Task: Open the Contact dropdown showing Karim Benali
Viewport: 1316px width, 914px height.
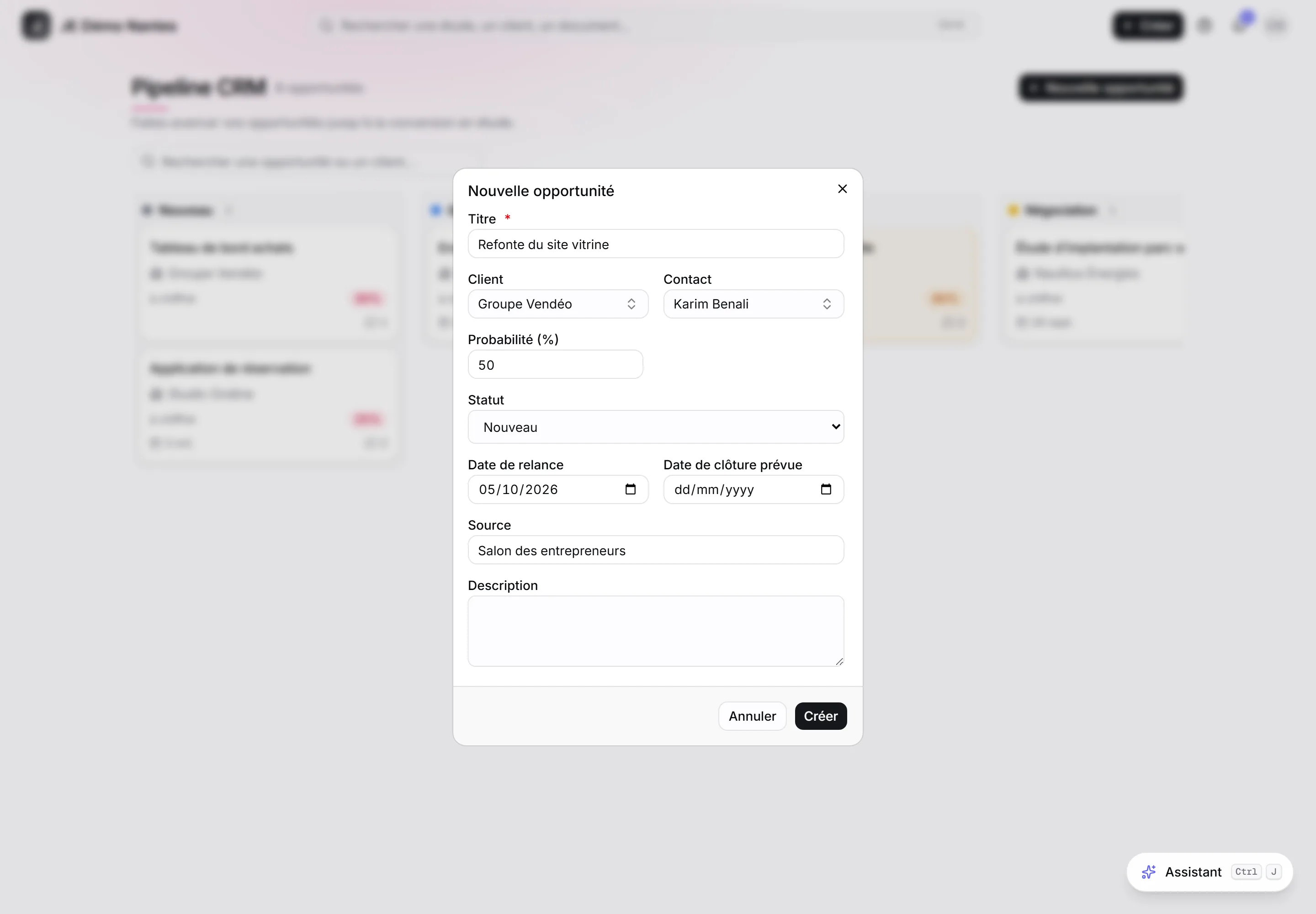Action: pos(754,304)
